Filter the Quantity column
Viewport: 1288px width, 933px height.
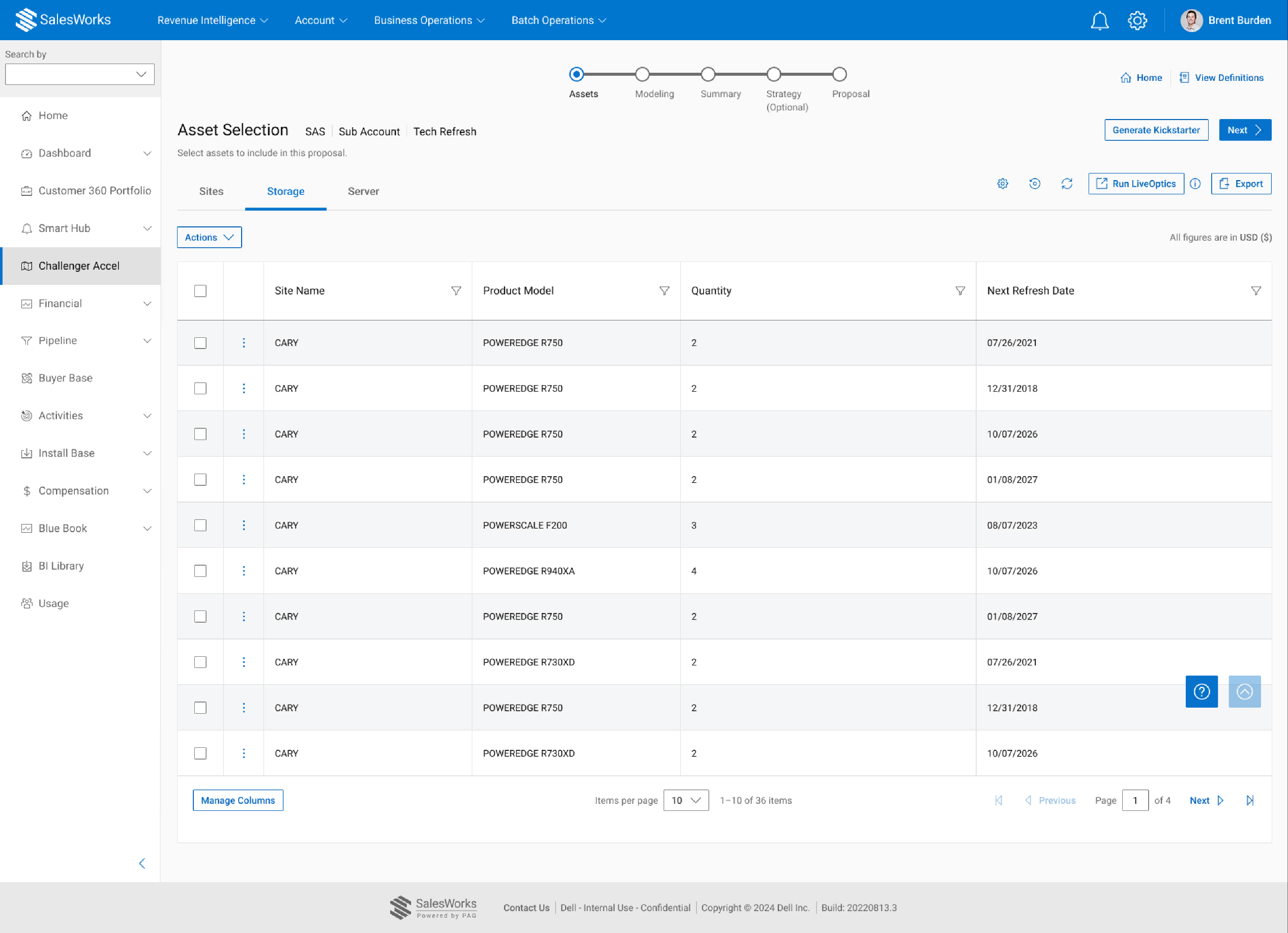[960, 291]
